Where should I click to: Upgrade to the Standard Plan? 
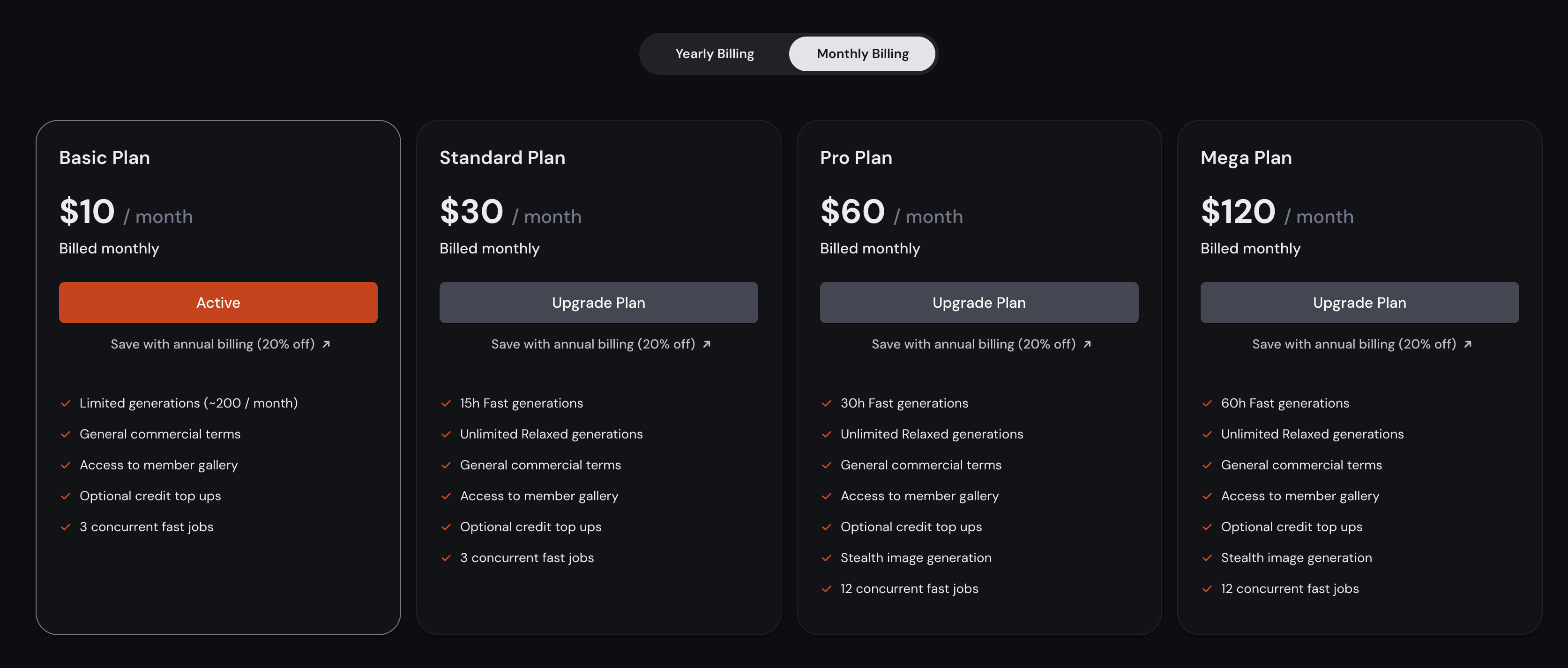[x=598, y=302]
